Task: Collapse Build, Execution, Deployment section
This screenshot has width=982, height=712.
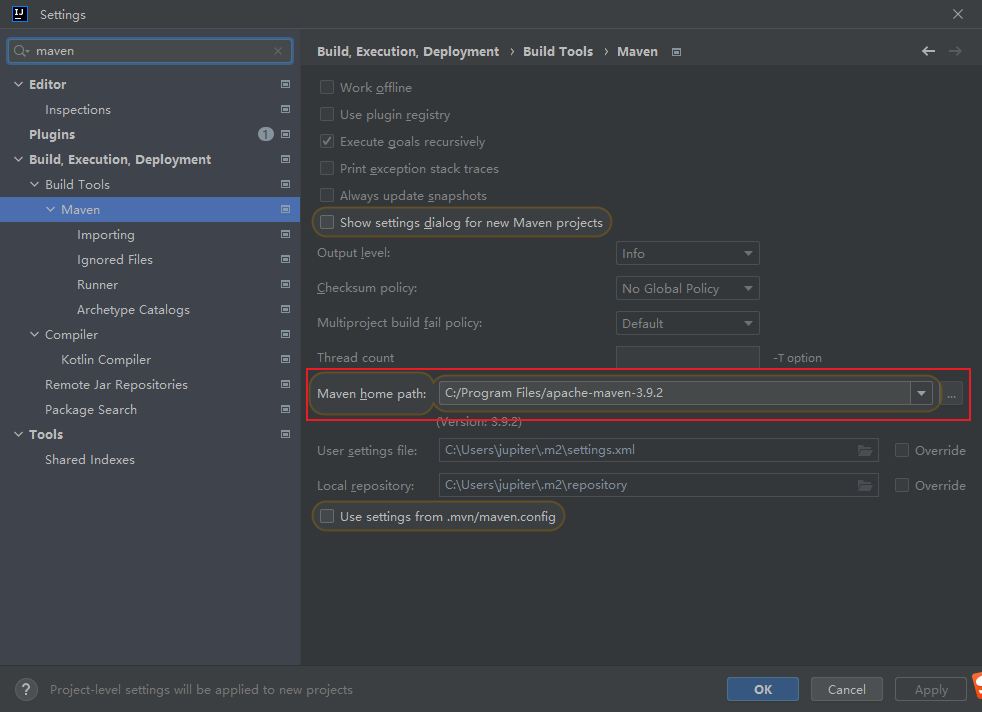Action: pyautogui.click(x=19, y=159)
